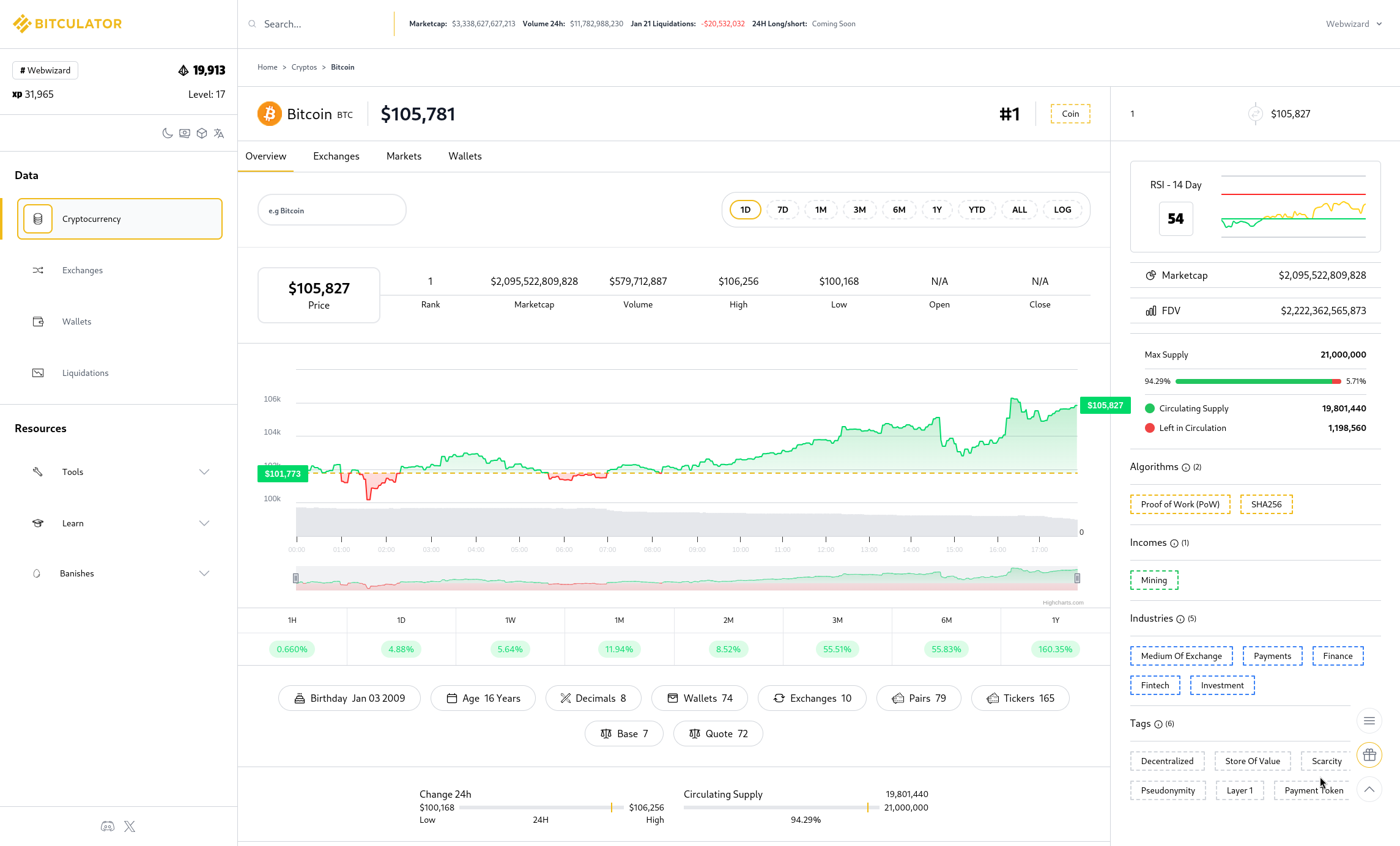Screen dimensions: 1400x846
Task: Click the Bitcoin logo icon
Action: pos(270,114)
